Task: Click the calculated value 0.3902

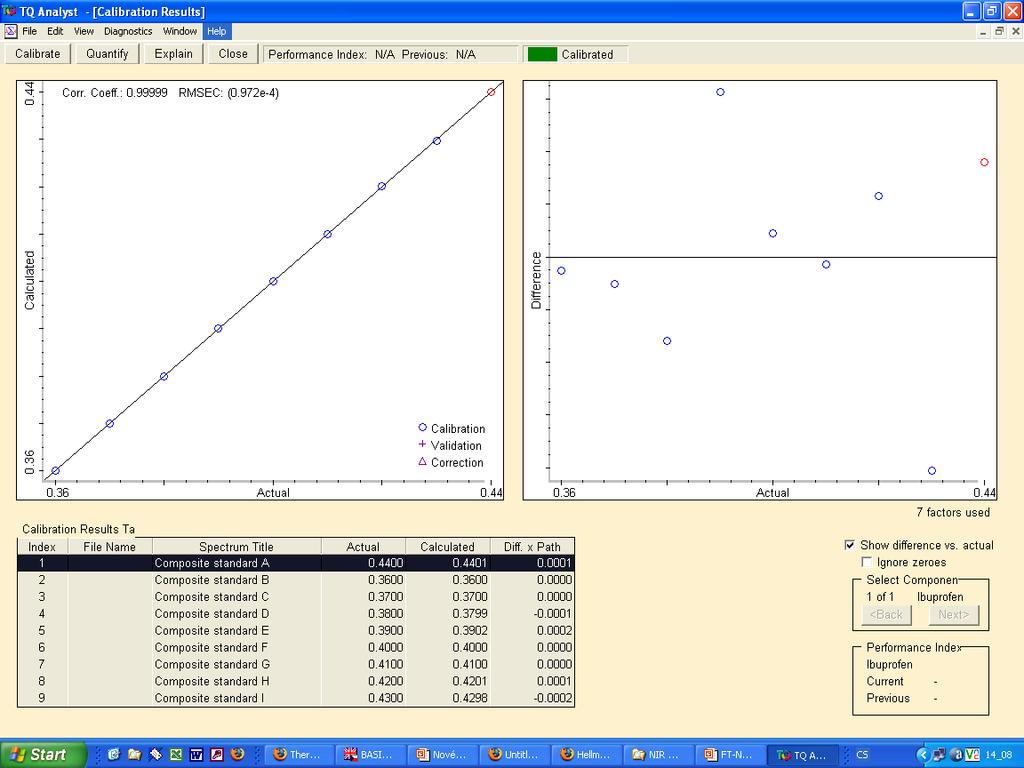Action: 470,631
